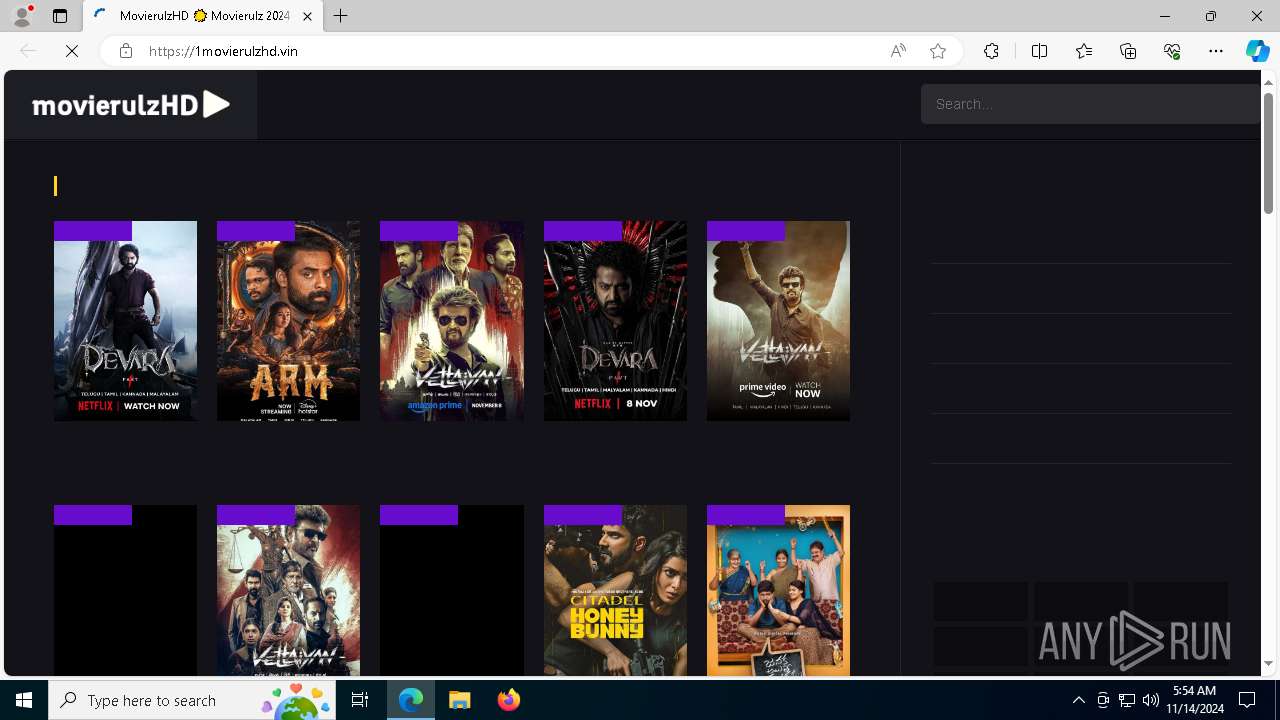Show hidden system tray icons
The height and width of the screenshot is (720, 1280).
[1078, 700]
